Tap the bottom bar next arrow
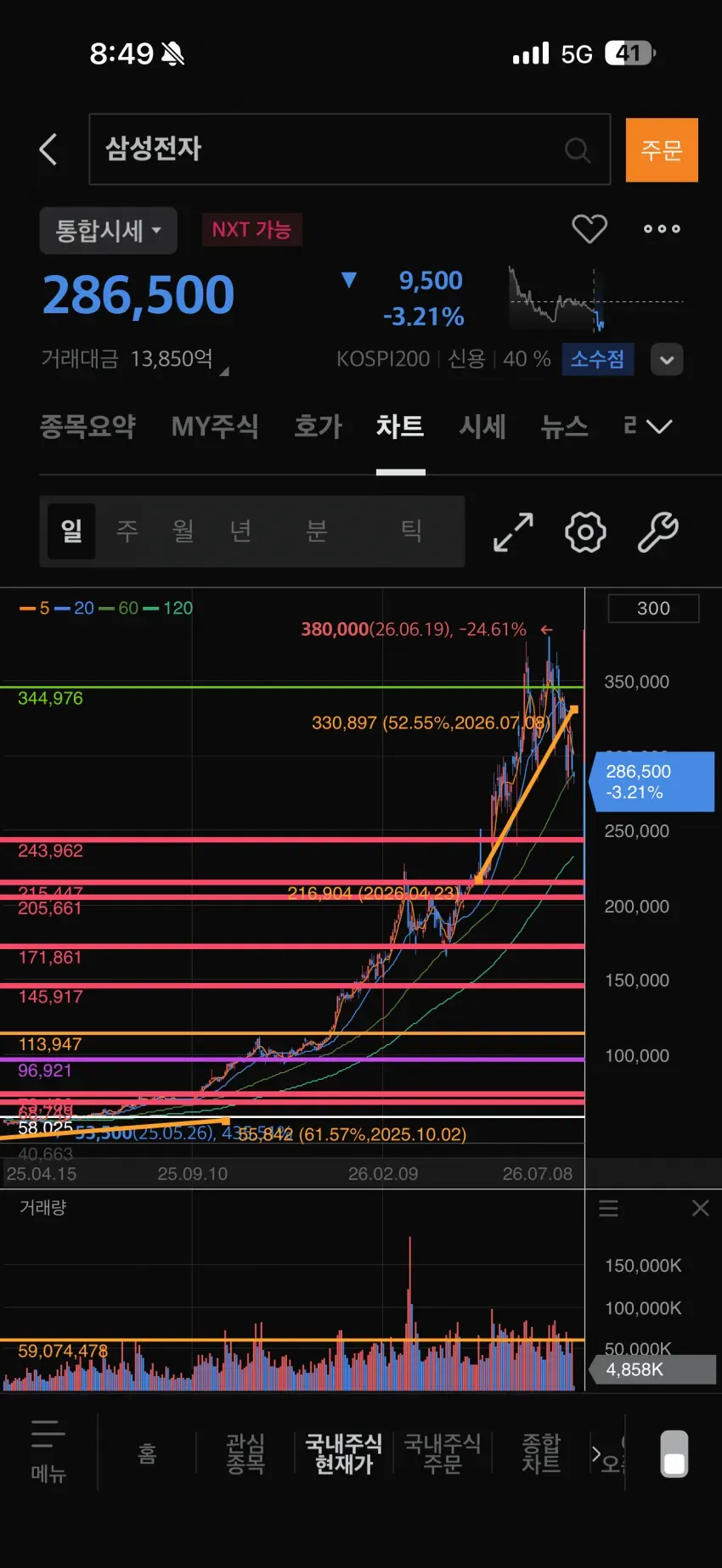 (596, 1454)
